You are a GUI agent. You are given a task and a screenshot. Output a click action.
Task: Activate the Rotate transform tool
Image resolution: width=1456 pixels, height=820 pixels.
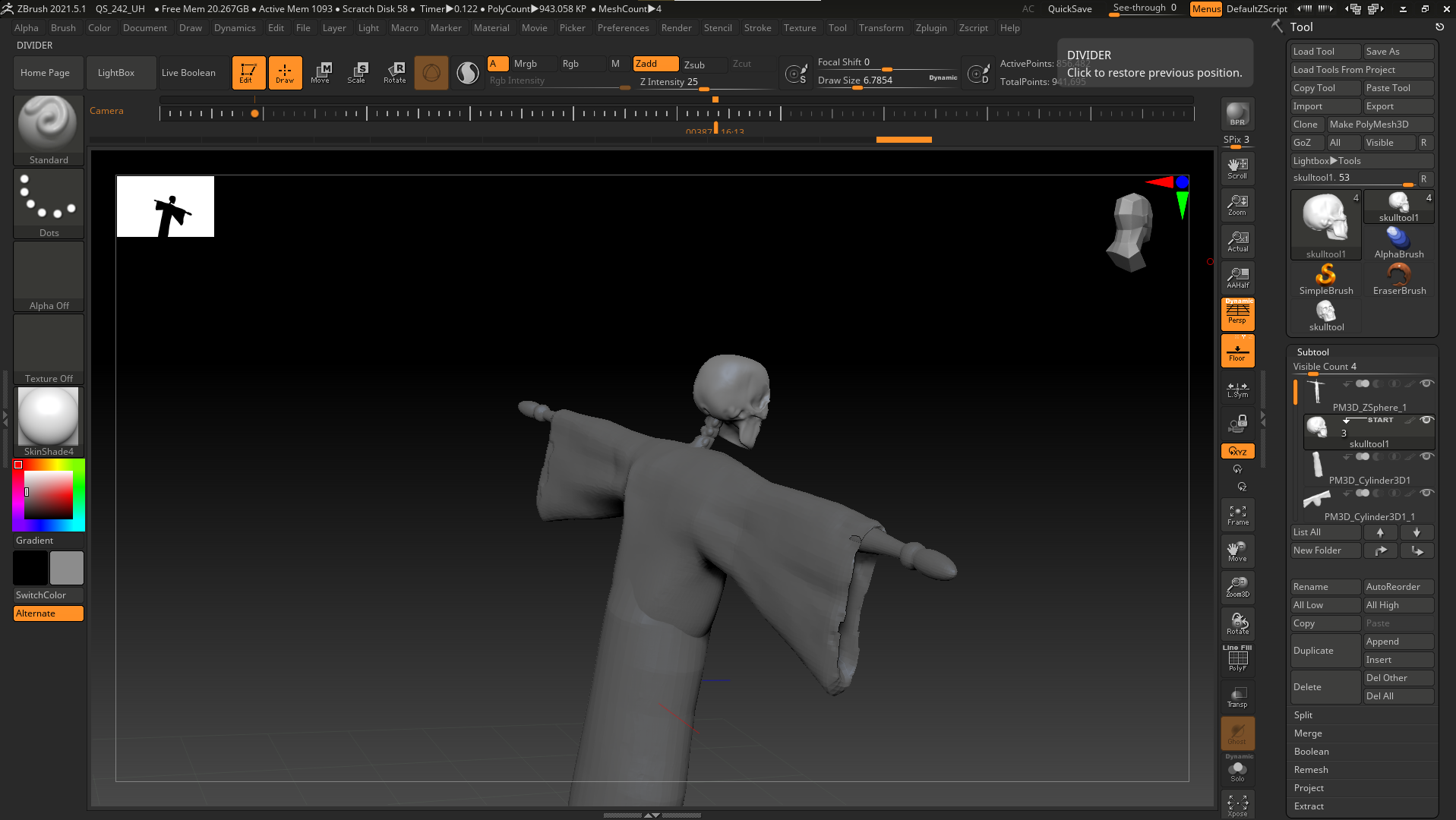394,72
